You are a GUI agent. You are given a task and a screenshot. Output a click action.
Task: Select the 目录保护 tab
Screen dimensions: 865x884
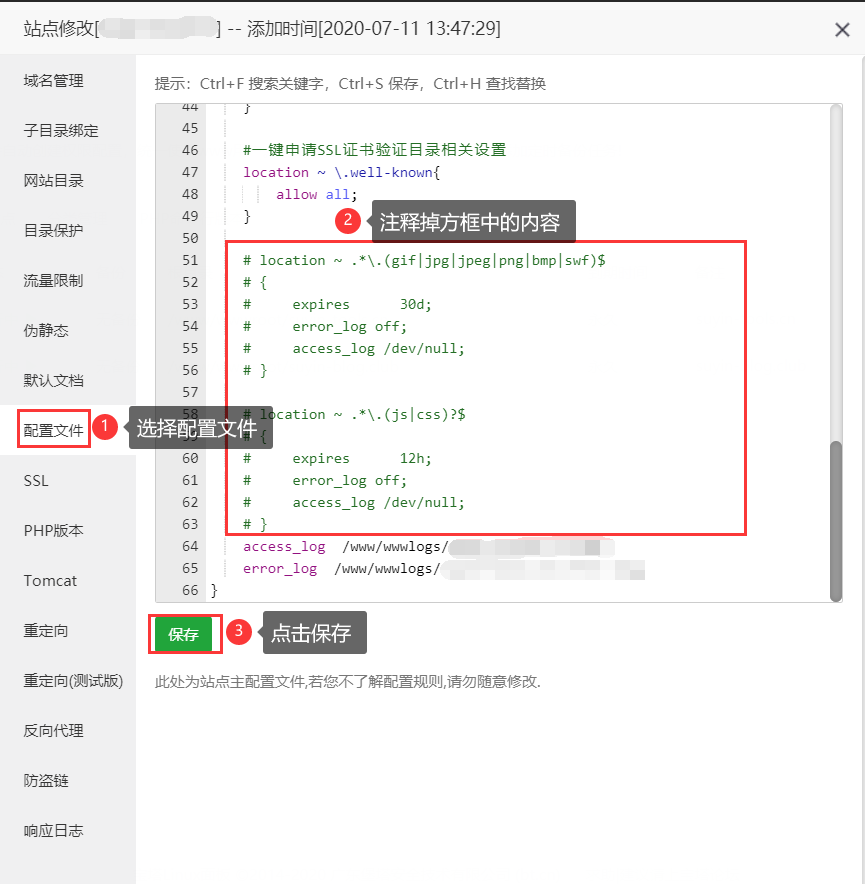click(x=54, y=231)
